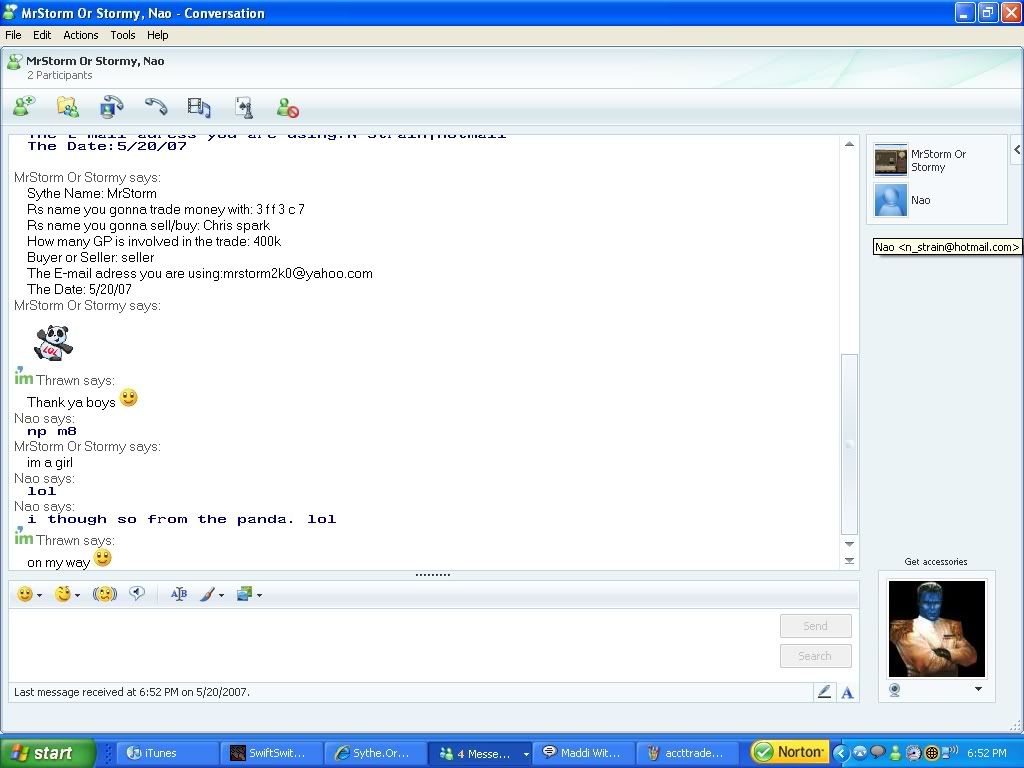This screenshot has height=768, width=1024.
Task: Click the 6:52 PM taskbar clock
Action: [986, 753]
